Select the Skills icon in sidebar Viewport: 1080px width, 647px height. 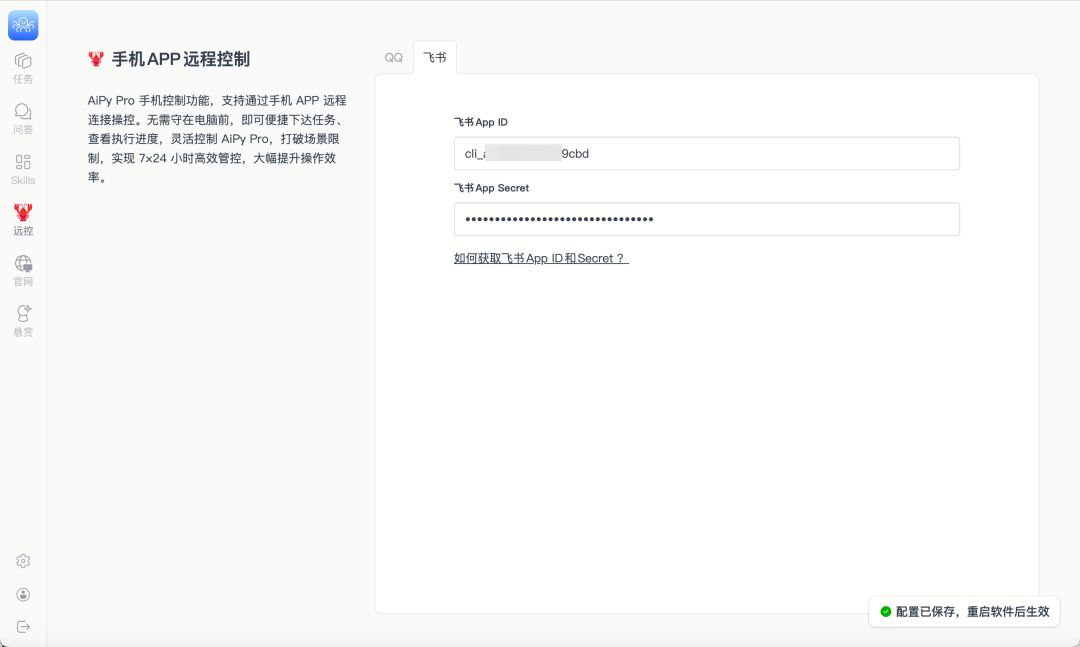click(22, 169)
